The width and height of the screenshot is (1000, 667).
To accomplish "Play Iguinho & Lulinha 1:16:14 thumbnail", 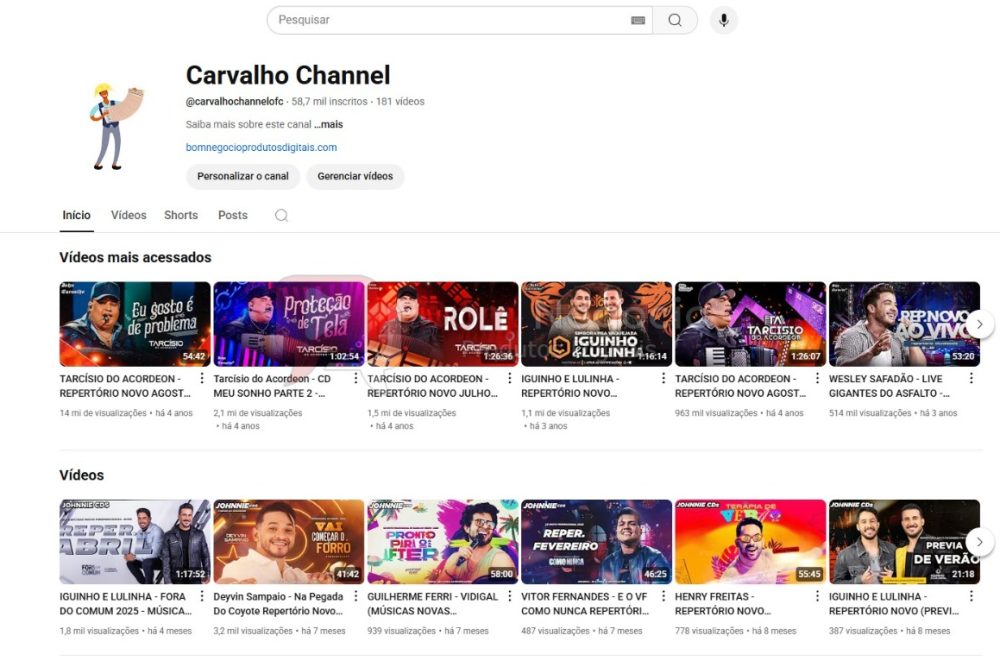I will click(x=596, y=324).
